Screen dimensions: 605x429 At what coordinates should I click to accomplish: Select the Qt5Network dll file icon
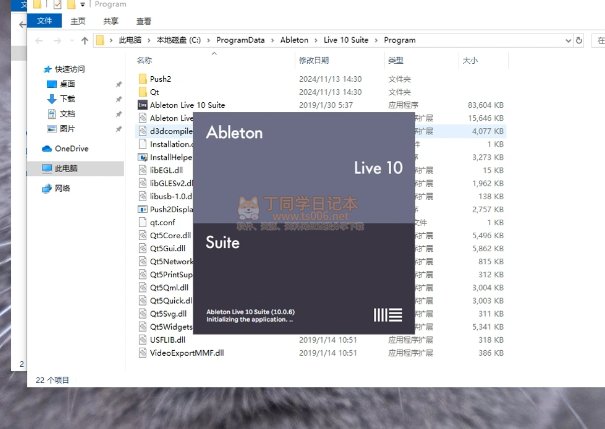(143, 261)
